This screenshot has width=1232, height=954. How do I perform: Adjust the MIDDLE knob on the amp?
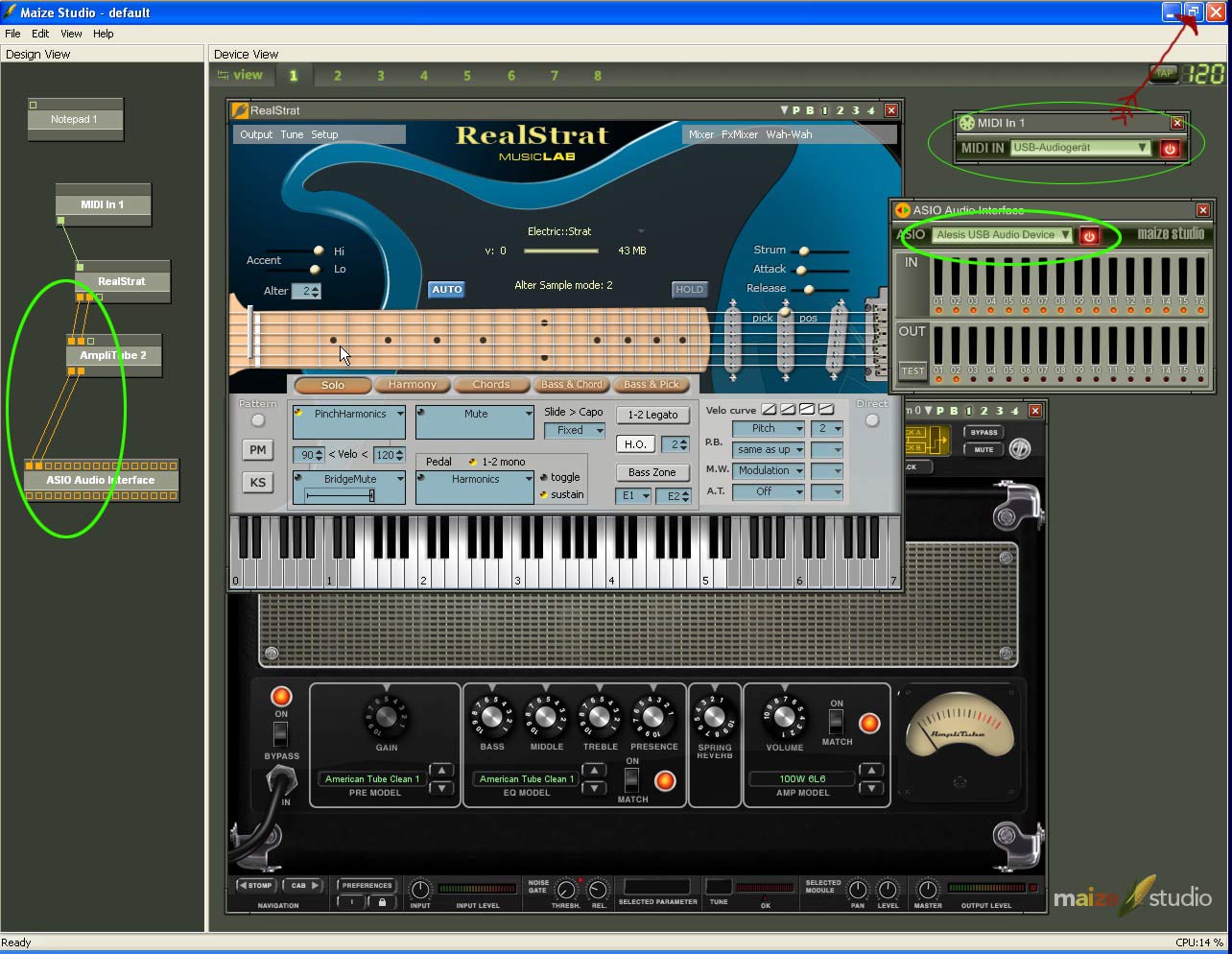pyautogui.click(x=546, y=717)
